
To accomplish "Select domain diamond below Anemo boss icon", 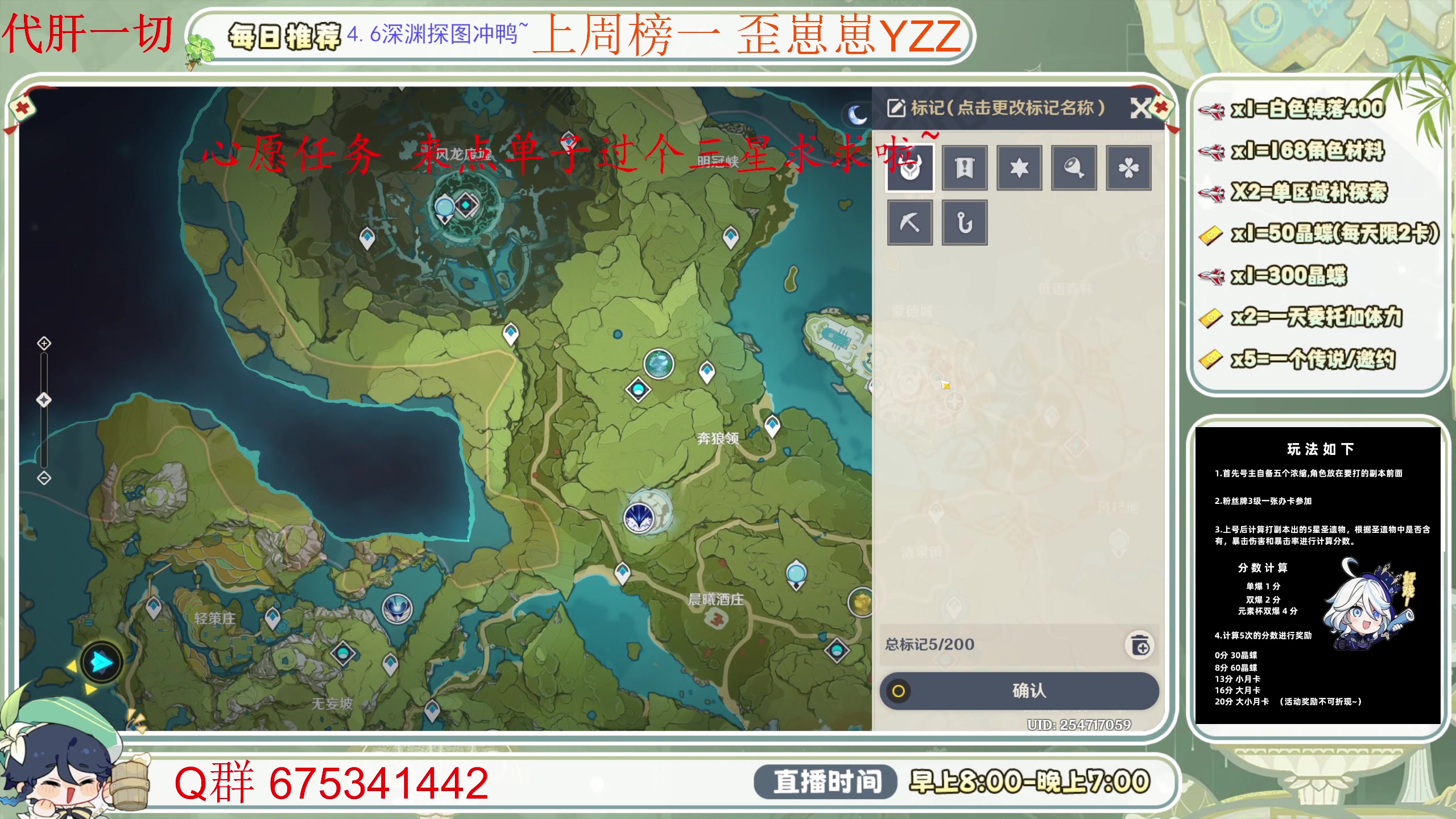I will coord(638,390).
